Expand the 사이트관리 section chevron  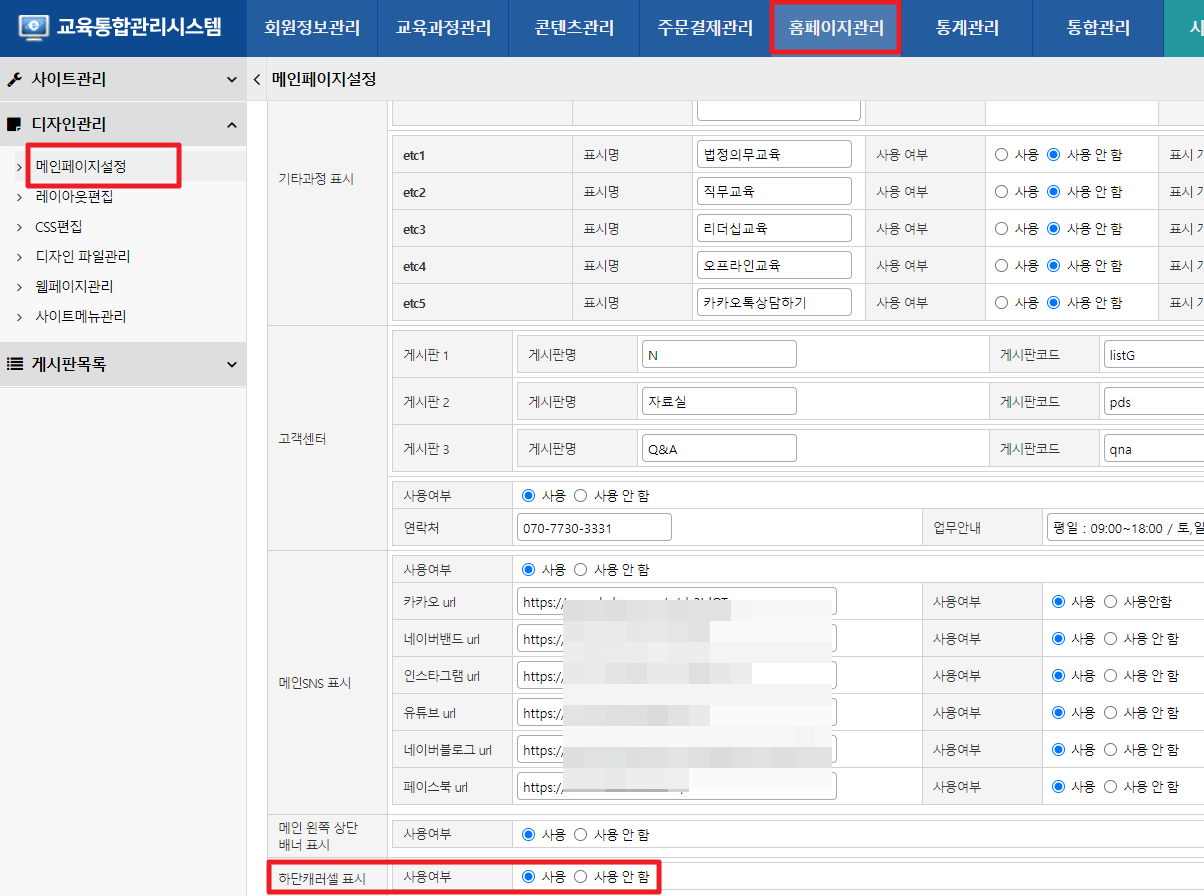pyautogui.click(x=231, y=79)
